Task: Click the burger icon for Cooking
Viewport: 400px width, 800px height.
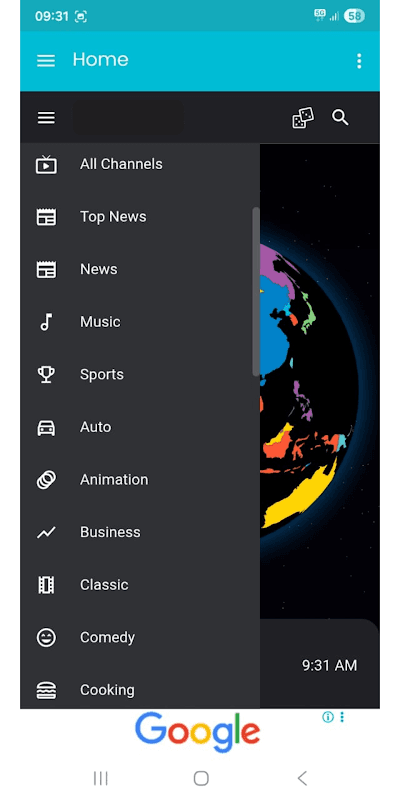Action: (x=46, y=690)
